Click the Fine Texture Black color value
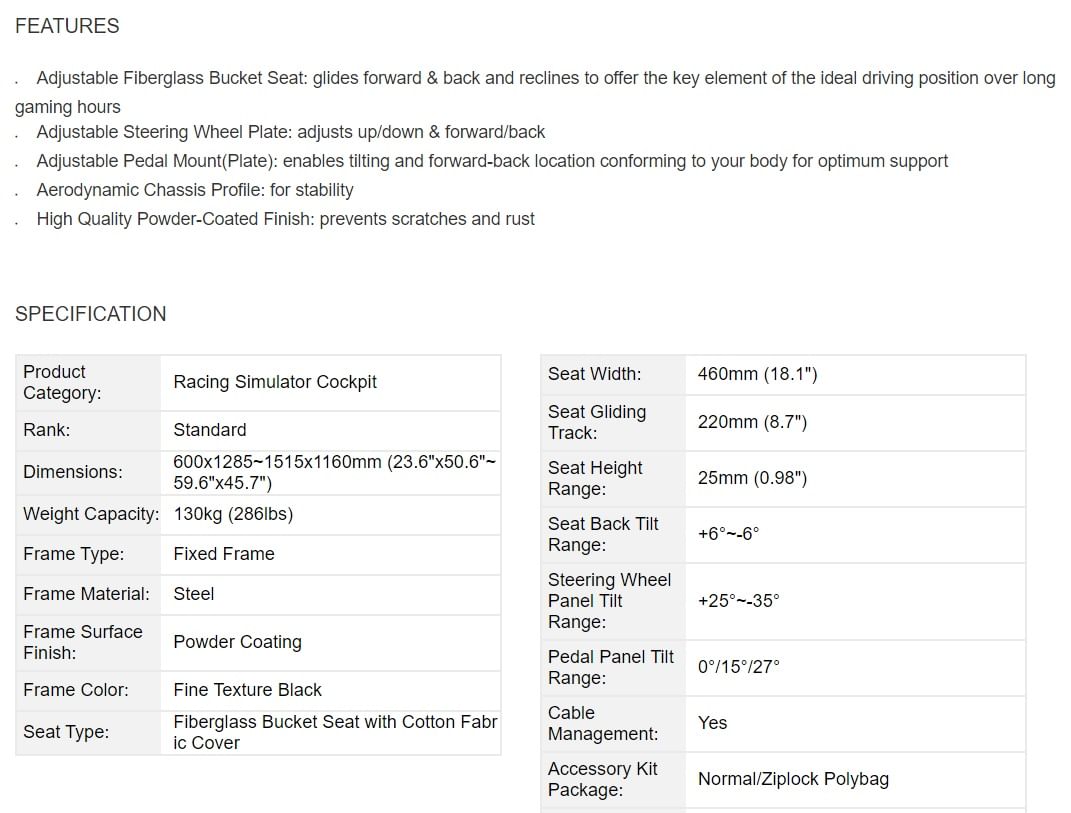 (247, 690)
